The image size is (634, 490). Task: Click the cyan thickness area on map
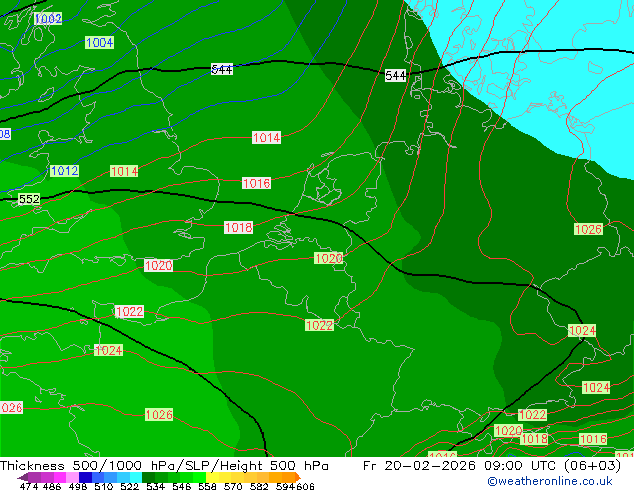(x=540, y=60)
